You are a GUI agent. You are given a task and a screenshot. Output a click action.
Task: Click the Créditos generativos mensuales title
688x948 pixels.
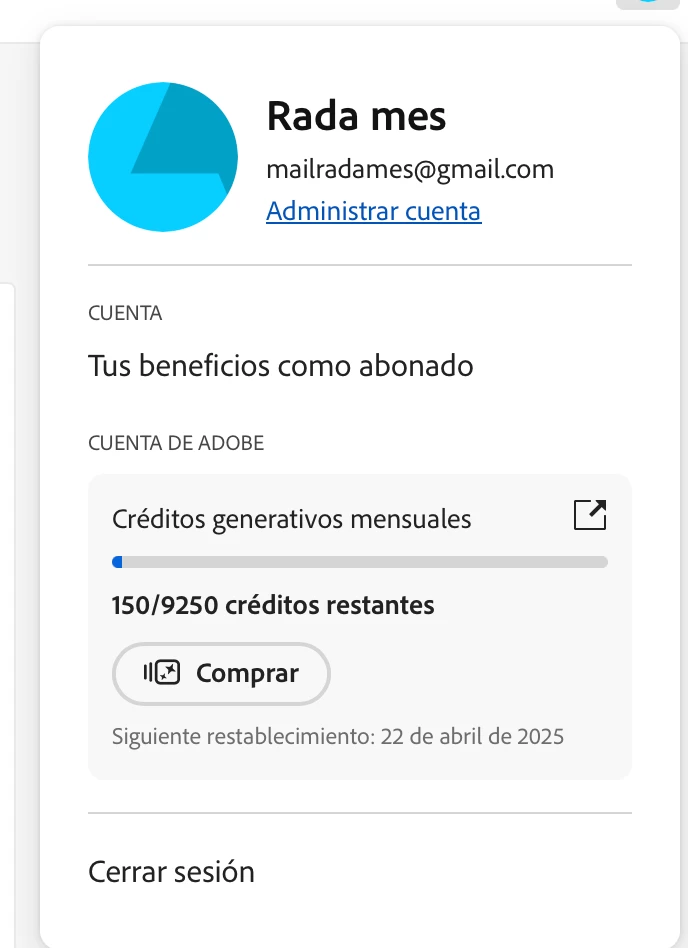pos(291,519)
